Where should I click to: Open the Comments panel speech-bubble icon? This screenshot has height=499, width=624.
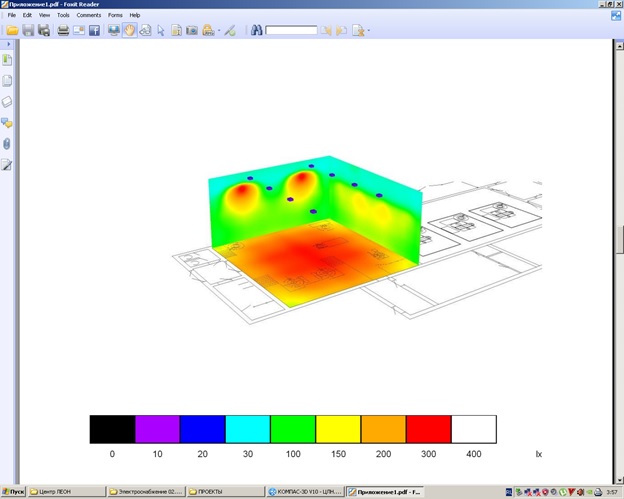7,123
